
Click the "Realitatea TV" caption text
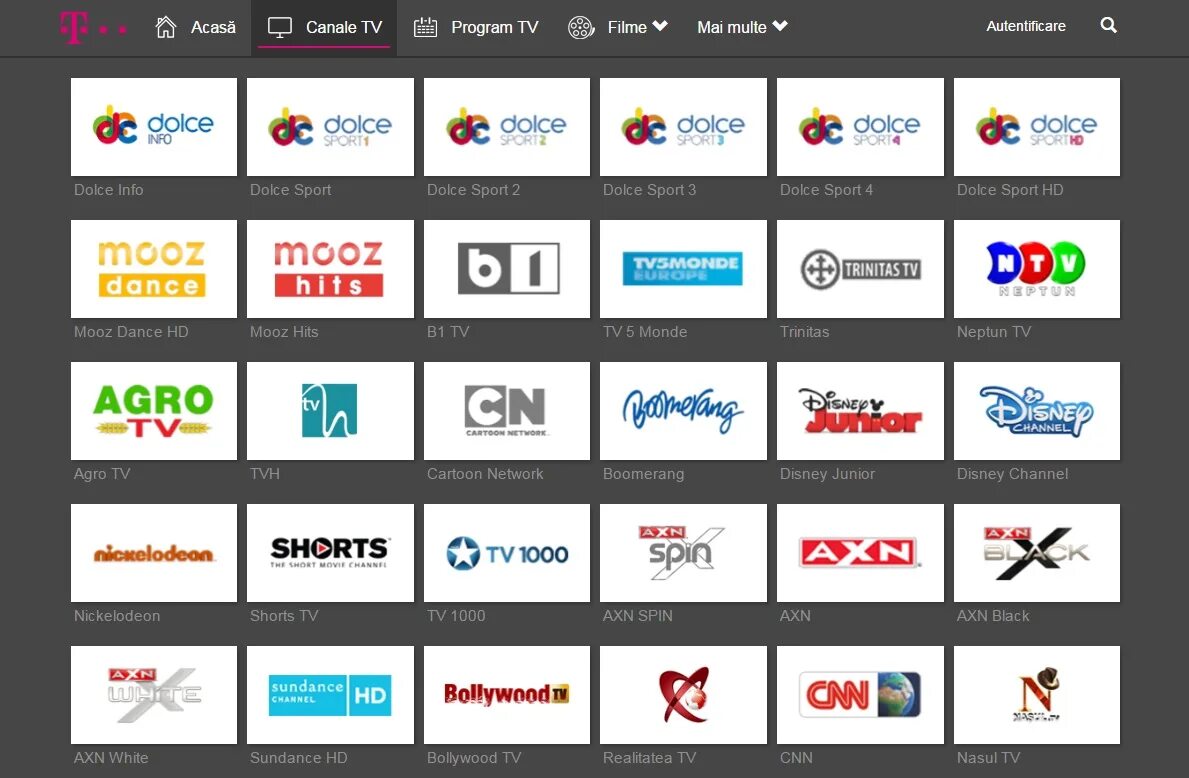tap(649, 758)
